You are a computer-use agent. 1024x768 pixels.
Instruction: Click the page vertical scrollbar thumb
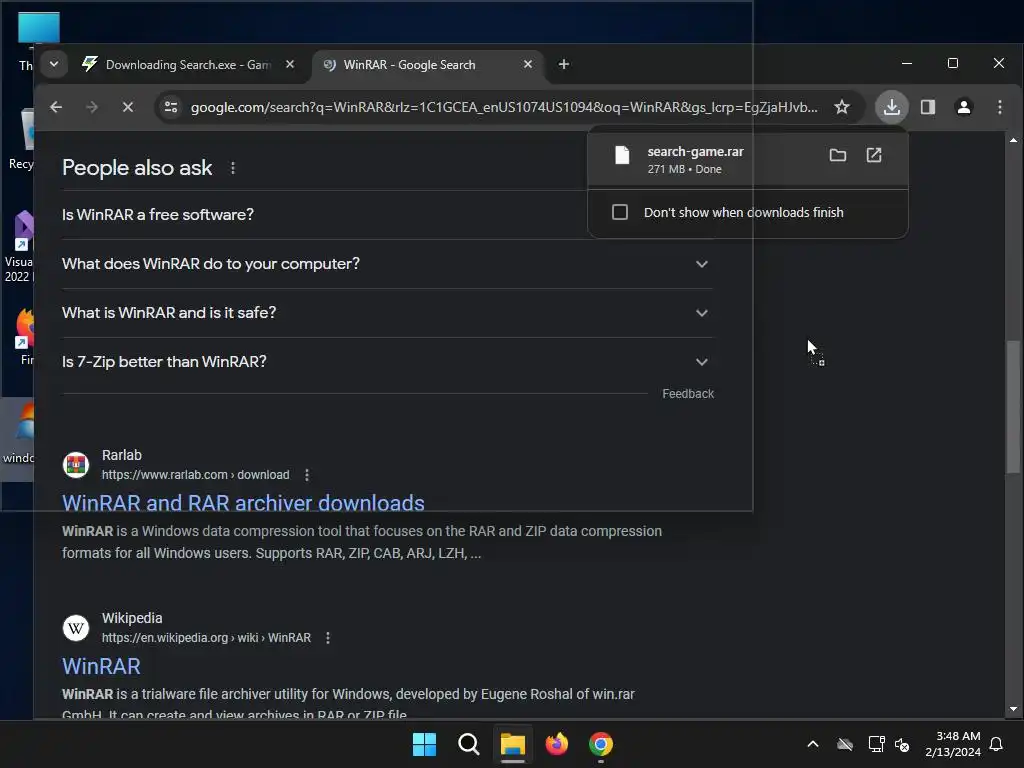(1013, 406)
